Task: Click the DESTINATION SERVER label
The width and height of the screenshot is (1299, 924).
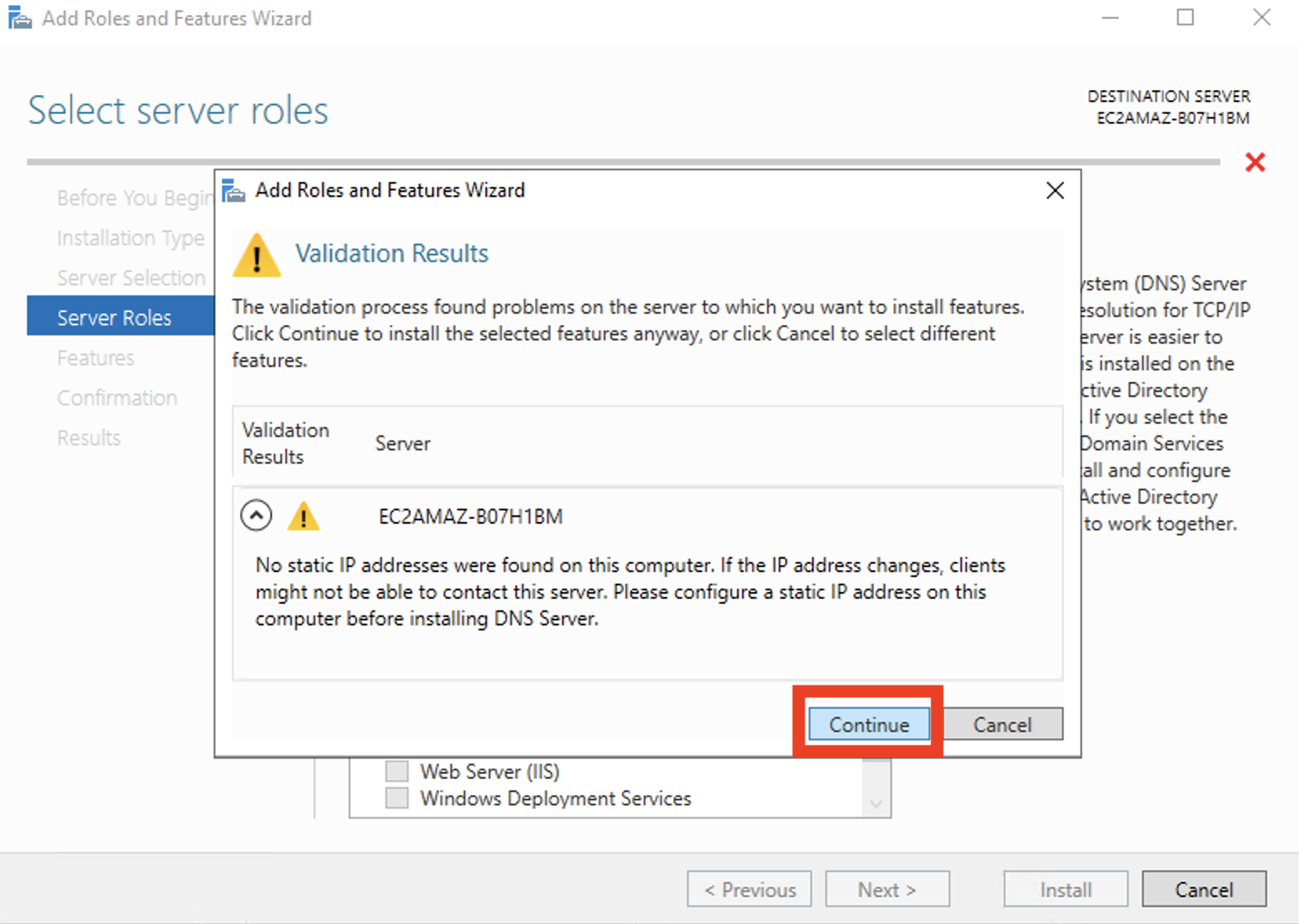Action: (x=1168, y=96)
